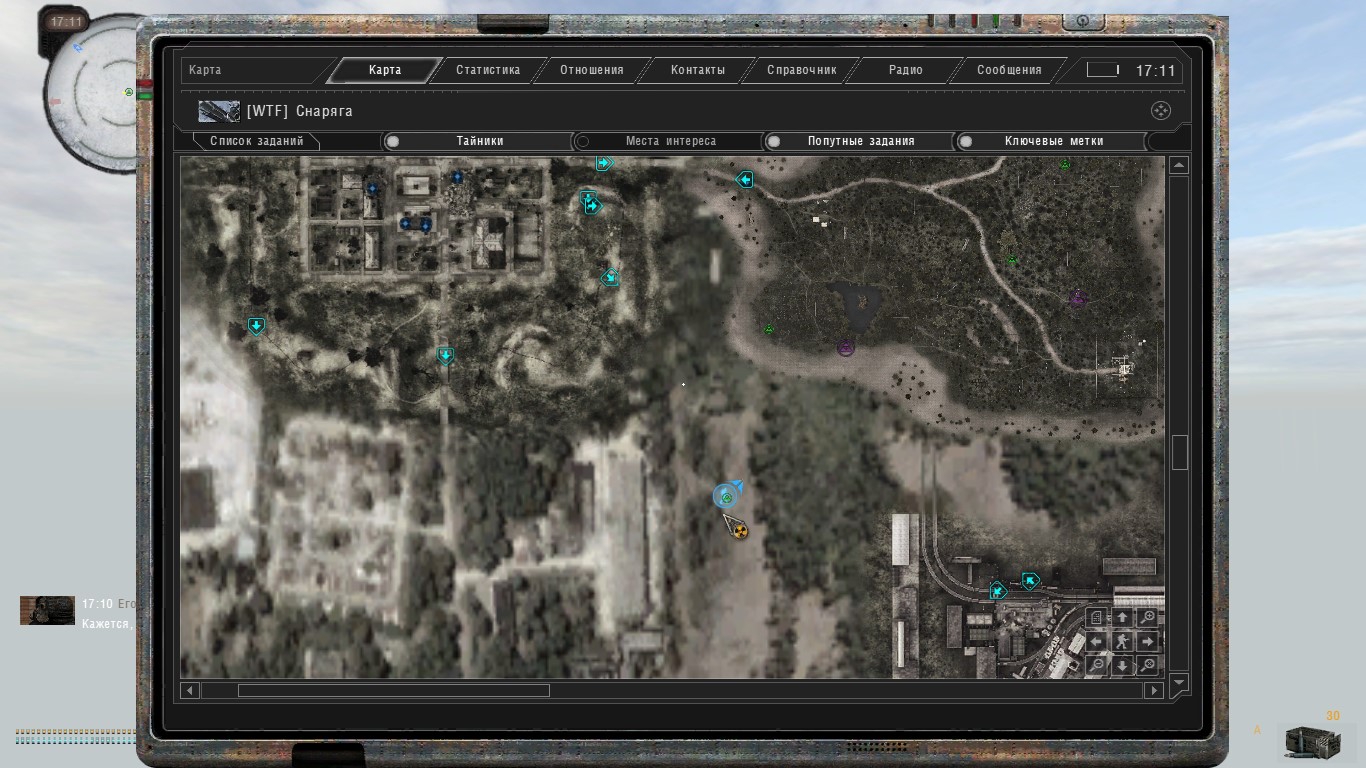Open the map notes list icon
The image size is (1366, 768).
pos(1097,618)
